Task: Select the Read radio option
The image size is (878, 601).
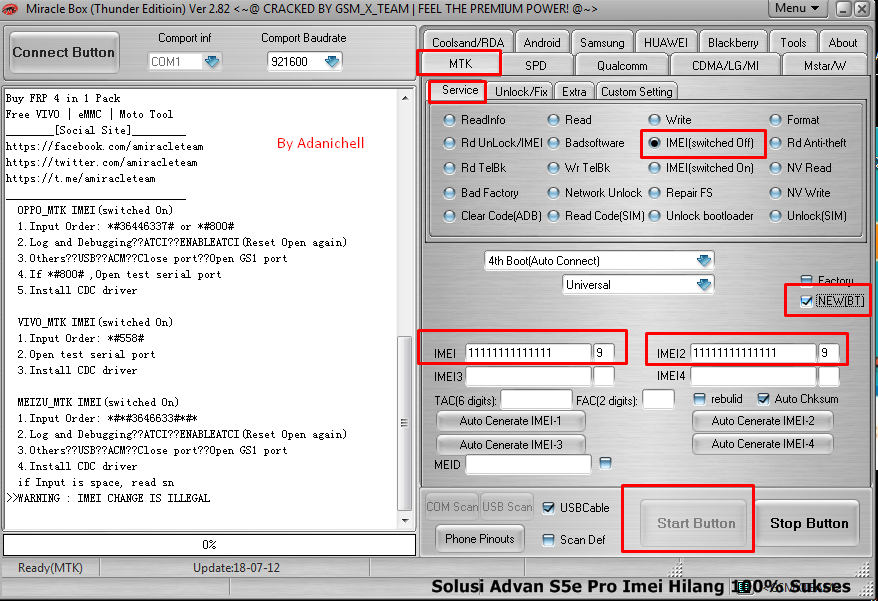Action: point(553,120)
